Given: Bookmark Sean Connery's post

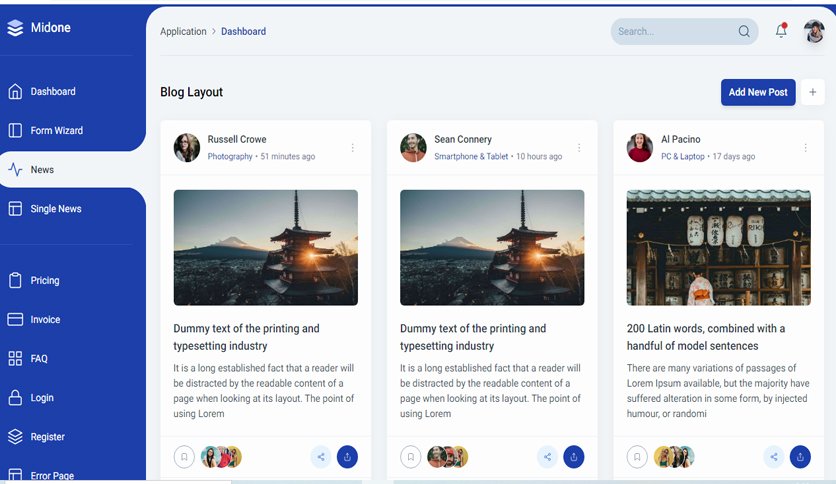Looking at the screenshot, I should (411, 457).
